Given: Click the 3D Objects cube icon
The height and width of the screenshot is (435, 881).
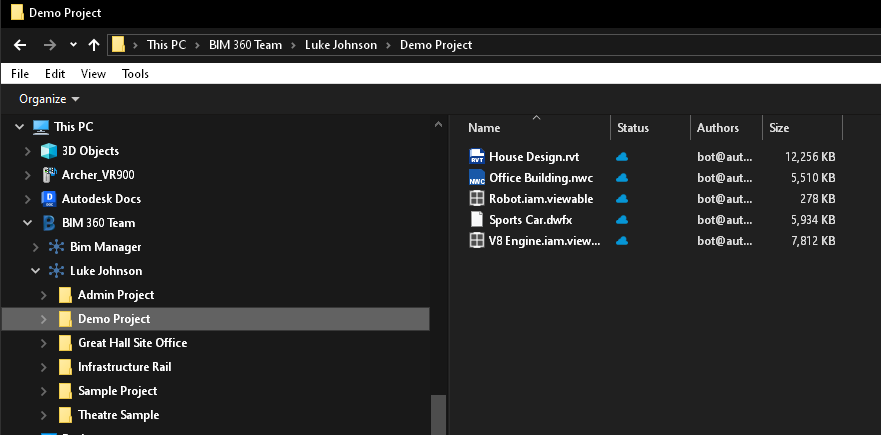Looking at the screenshot, I should (x=49, y=151).
